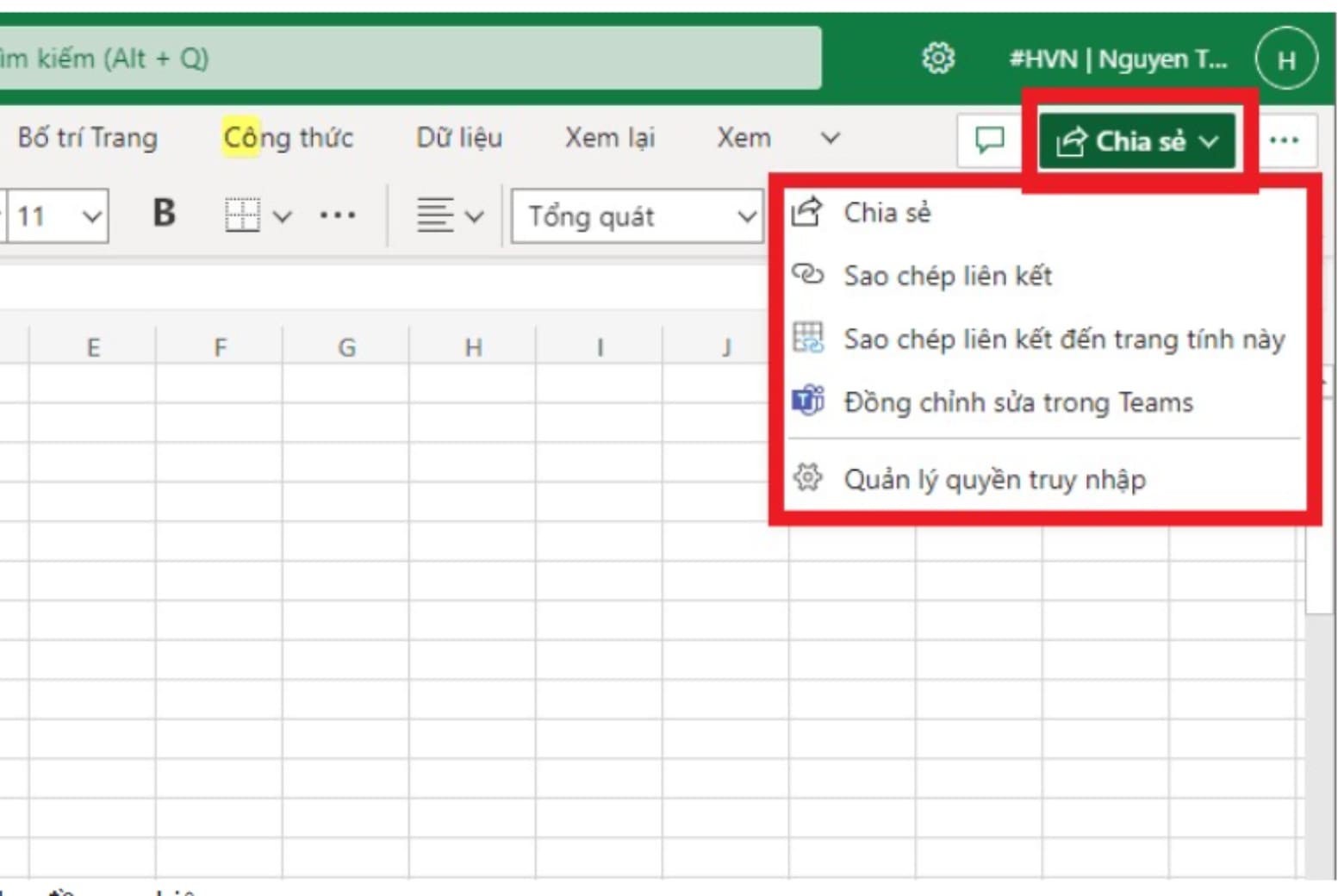The width and height of the screenshot is (1344, 896).
Task: Click the link icon beside Sao chép liên kết
Action: click(808, 276)
